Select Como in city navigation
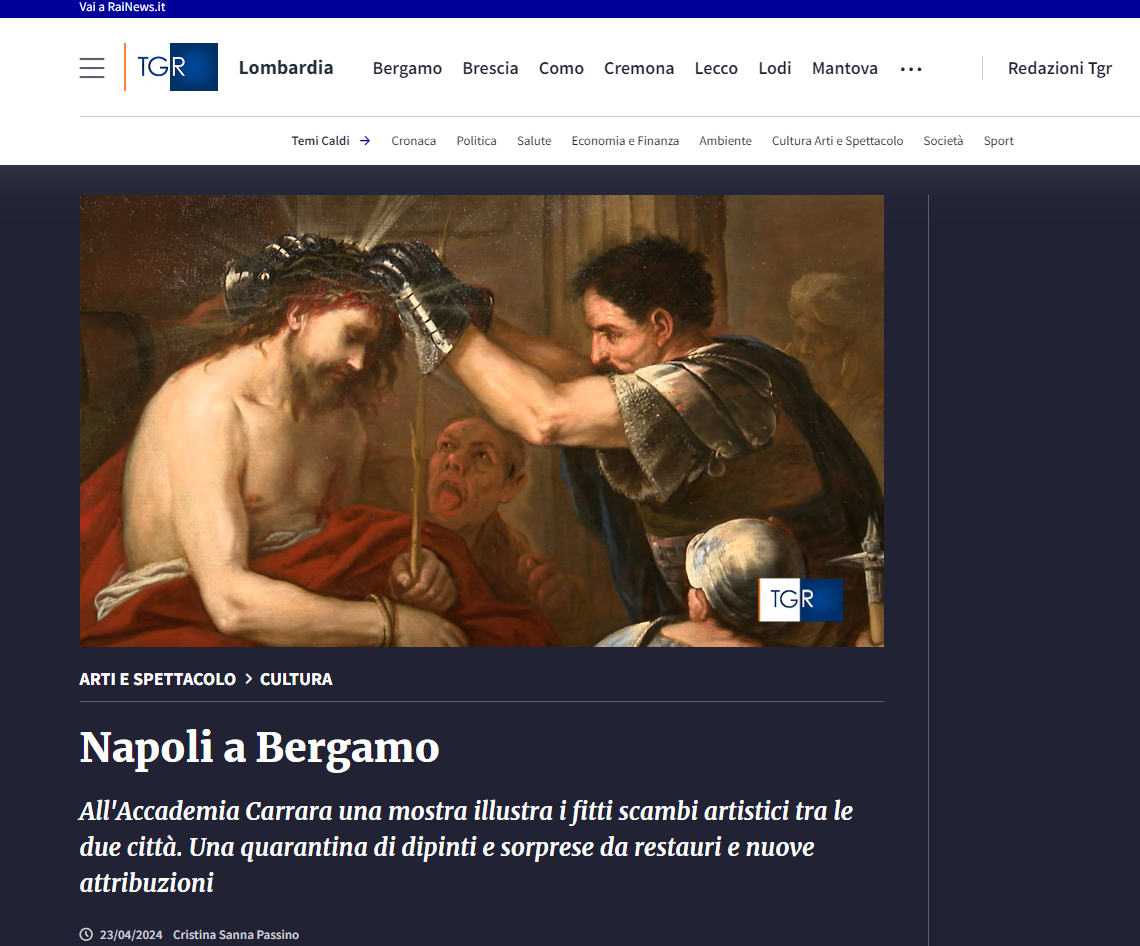This screenshot has height=946, width=1140. (561, 68)
